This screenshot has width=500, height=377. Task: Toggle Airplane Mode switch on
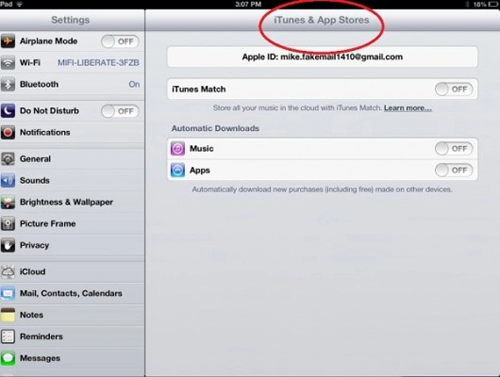pos(120,41)
